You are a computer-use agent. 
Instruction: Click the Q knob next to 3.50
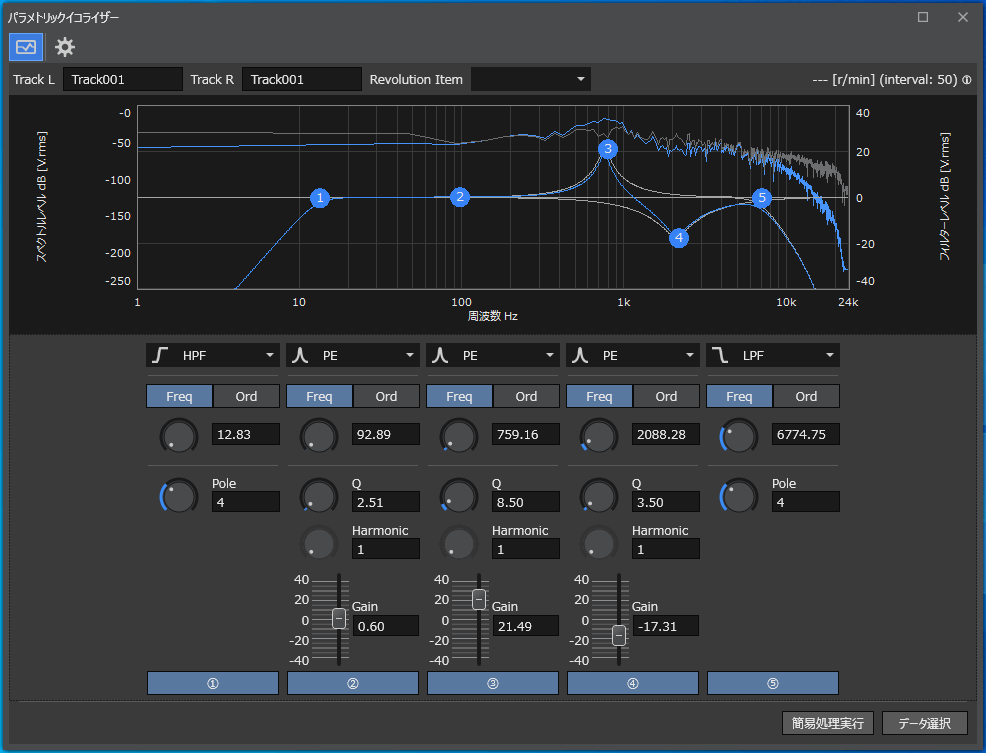point(599,496)
